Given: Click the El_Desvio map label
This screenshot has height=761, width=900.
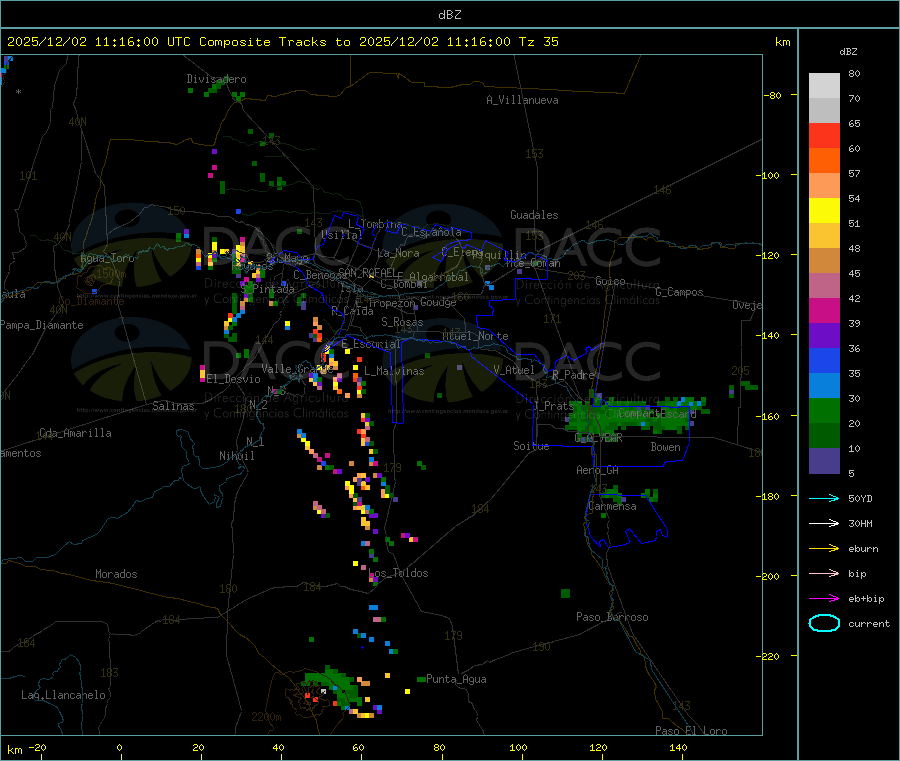Looking at the screenshot, I should click(234, 379).
